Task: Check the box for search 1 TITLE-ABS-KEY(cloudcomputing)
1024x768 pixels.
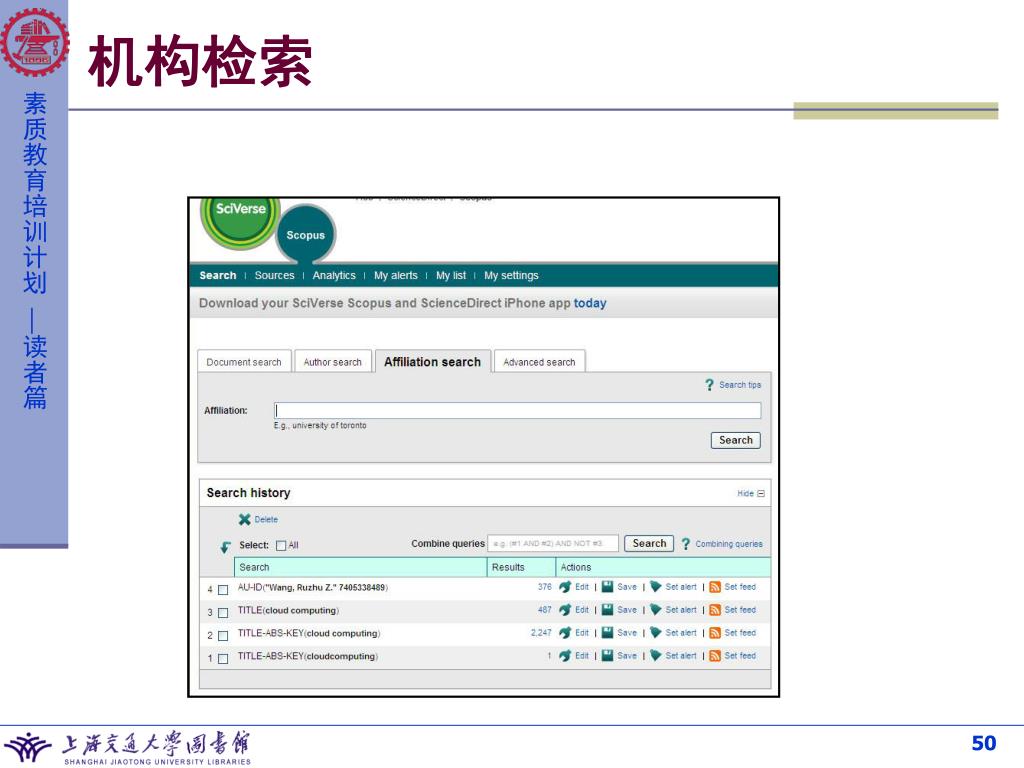Action: click(x=223, y=658)
